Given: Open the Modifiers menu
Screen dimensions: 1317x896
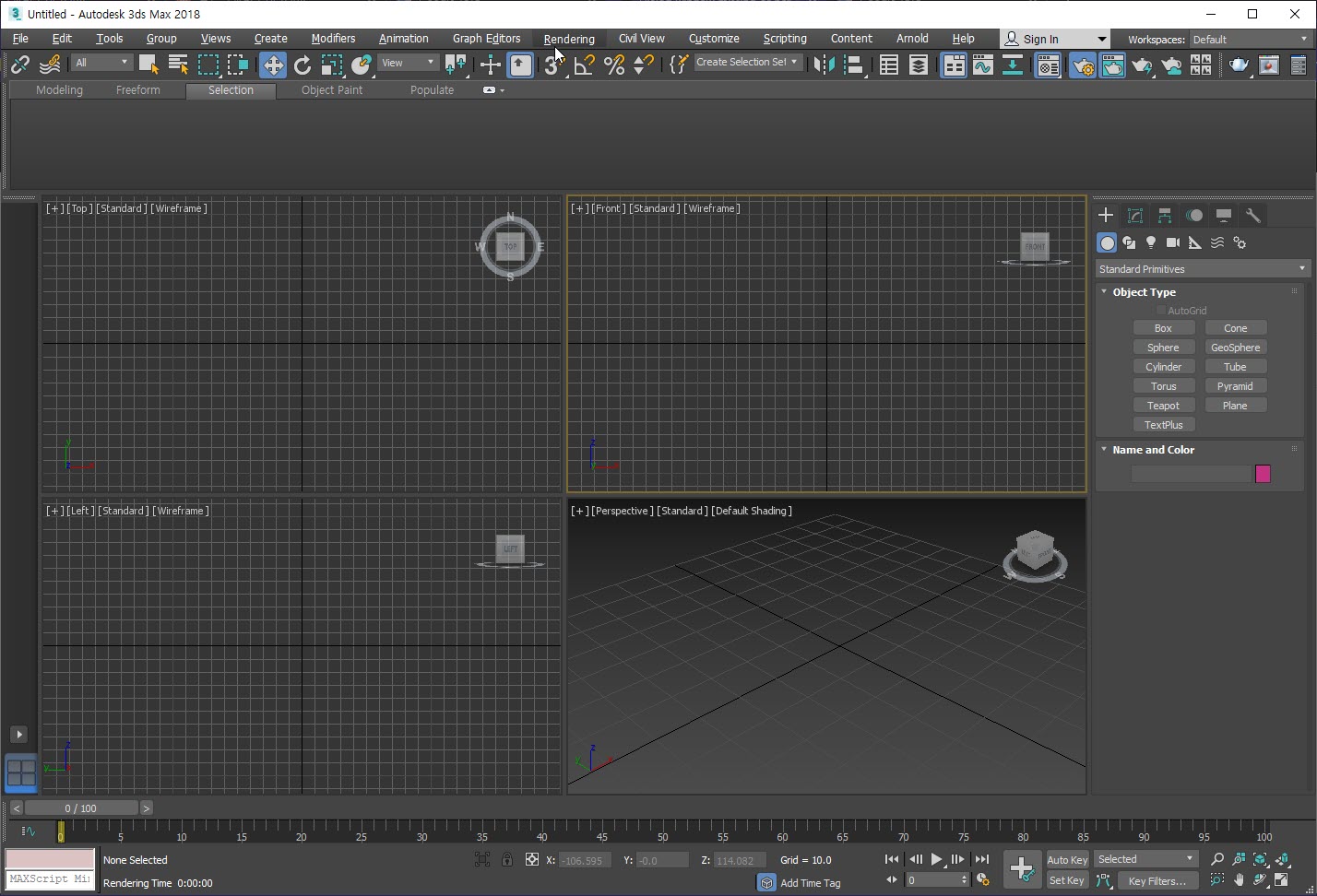Looking at the screenshot, I should point(333,39).
